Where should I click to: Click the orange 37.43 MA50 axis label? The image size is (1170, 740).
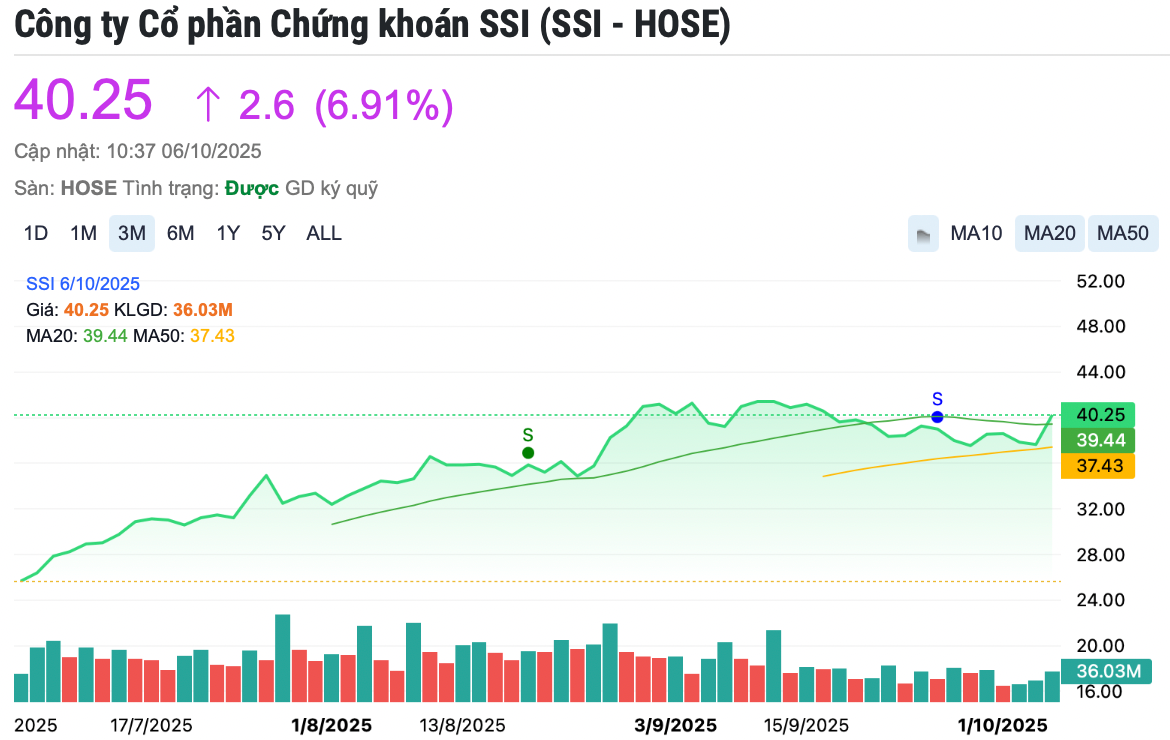pyautogui.click(x=1098, y=466)
